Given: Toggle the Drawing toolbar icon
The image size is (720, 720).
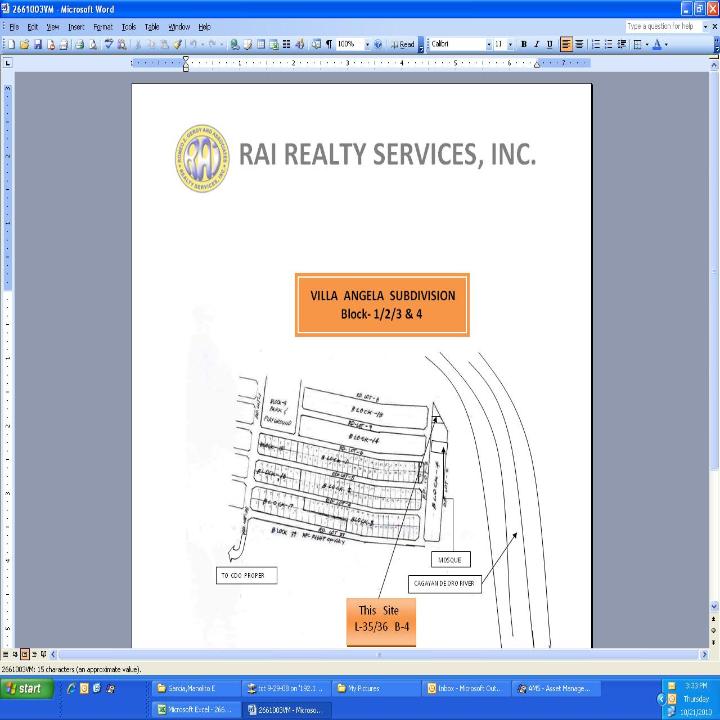Looking at the screenshot, I should point(300,45).
